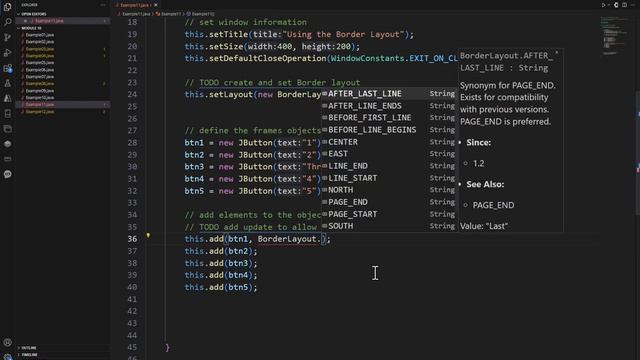Select the Example11.java editor tab
640x360 pixels.
(135, 5)
